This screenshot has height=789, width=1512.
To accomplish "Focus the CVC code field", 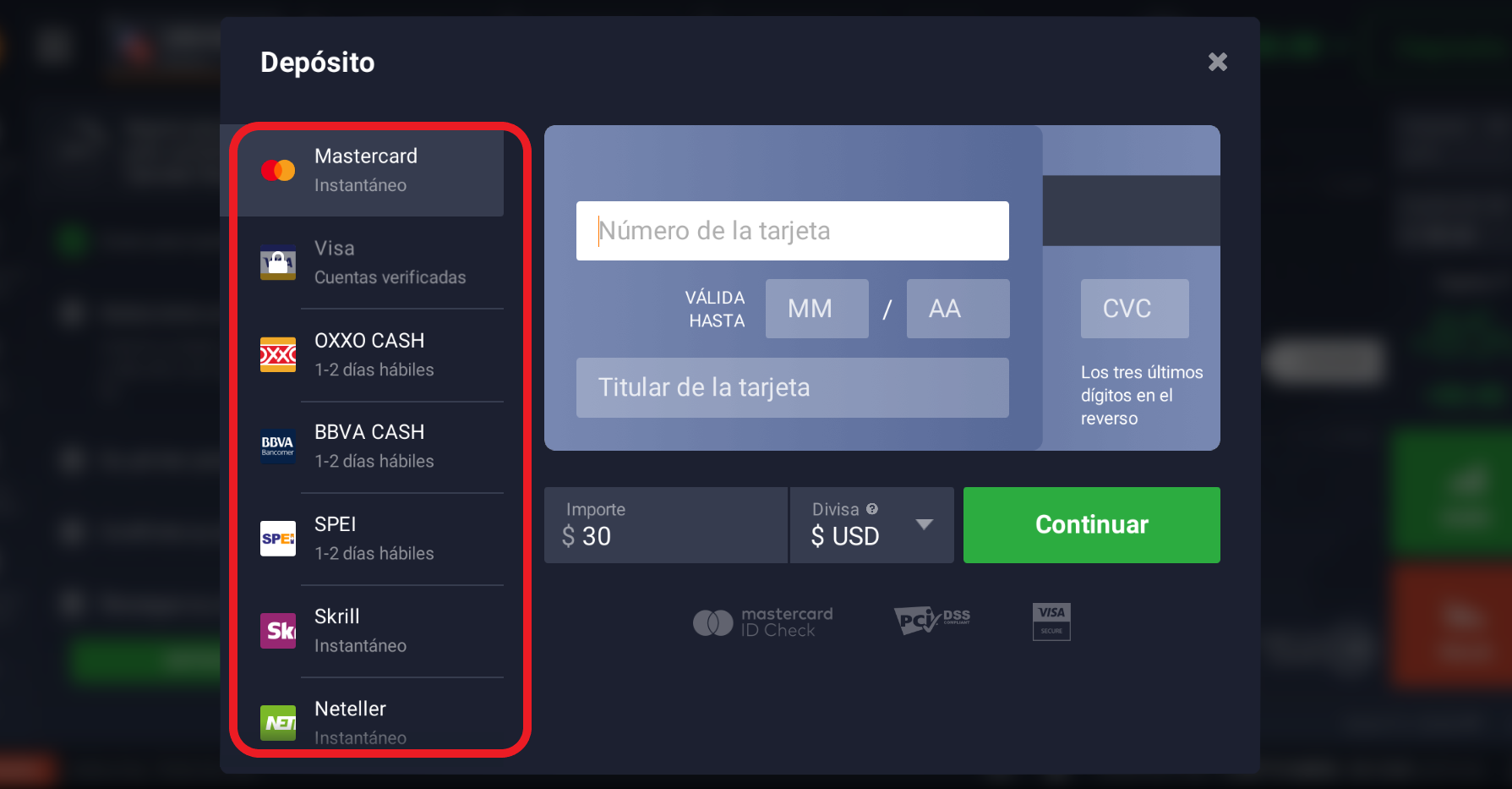I will pyautogui.click(x=1135, y=309).
